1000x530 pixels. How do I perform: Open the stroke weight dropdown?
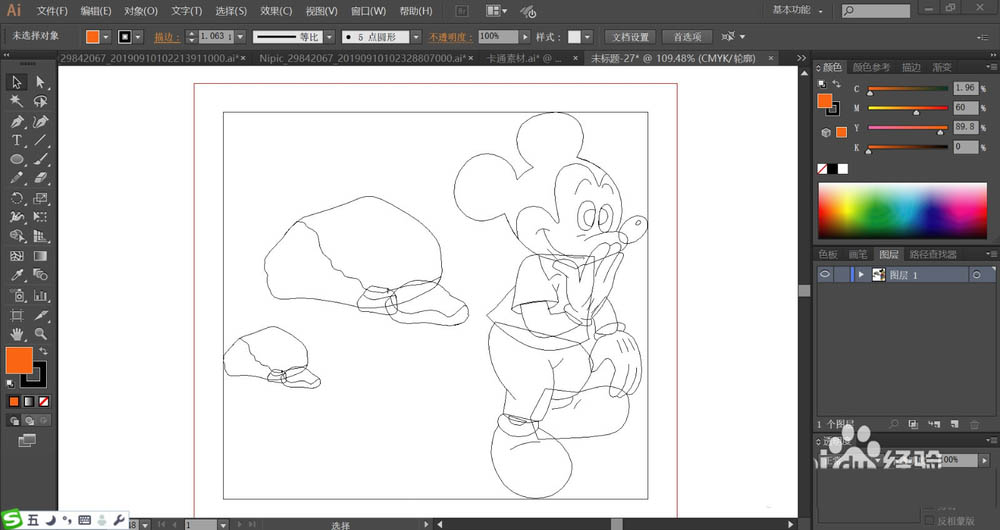tap(240, 37)
